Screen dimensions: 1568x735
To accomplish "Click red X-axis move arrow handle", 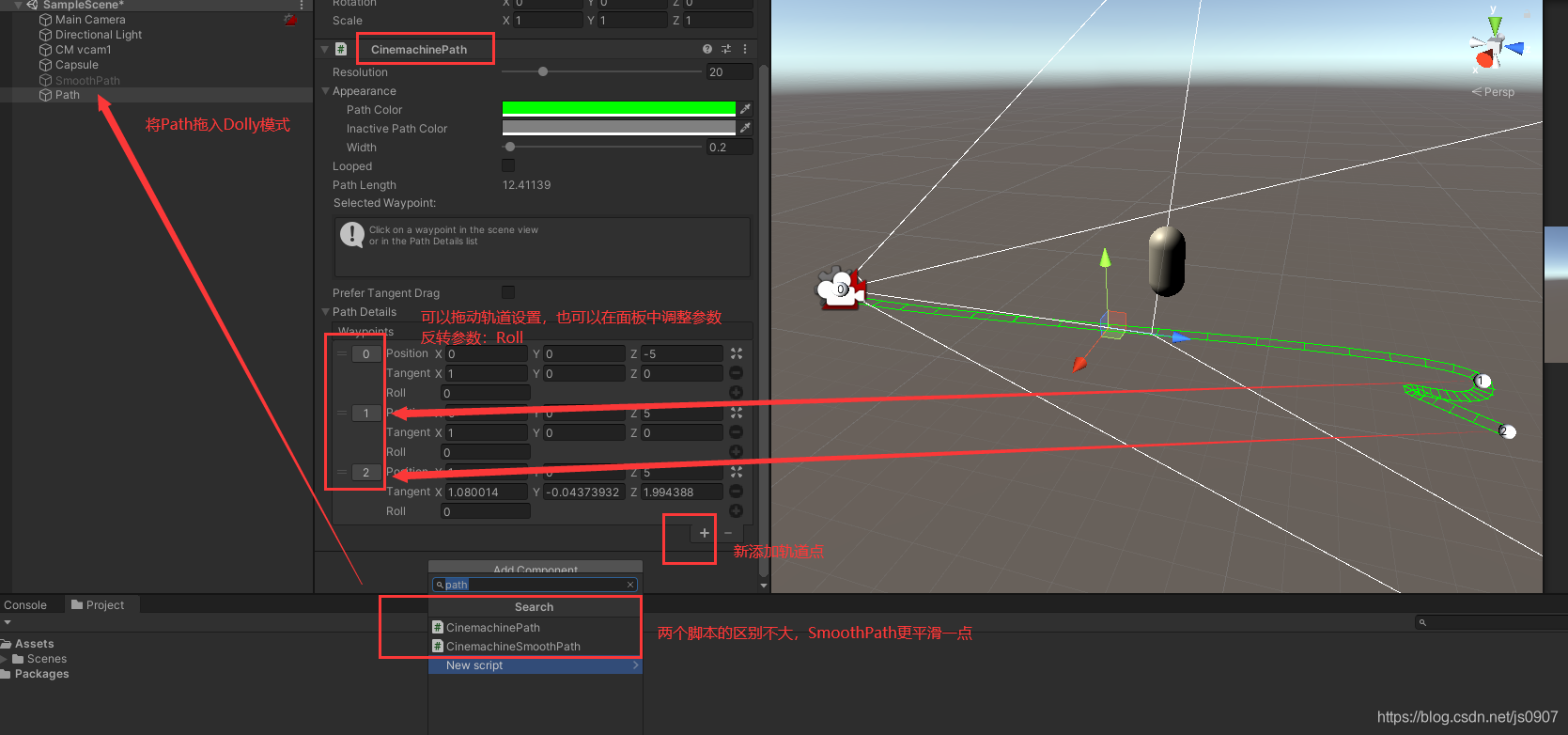I will (x=1079, y=364).
